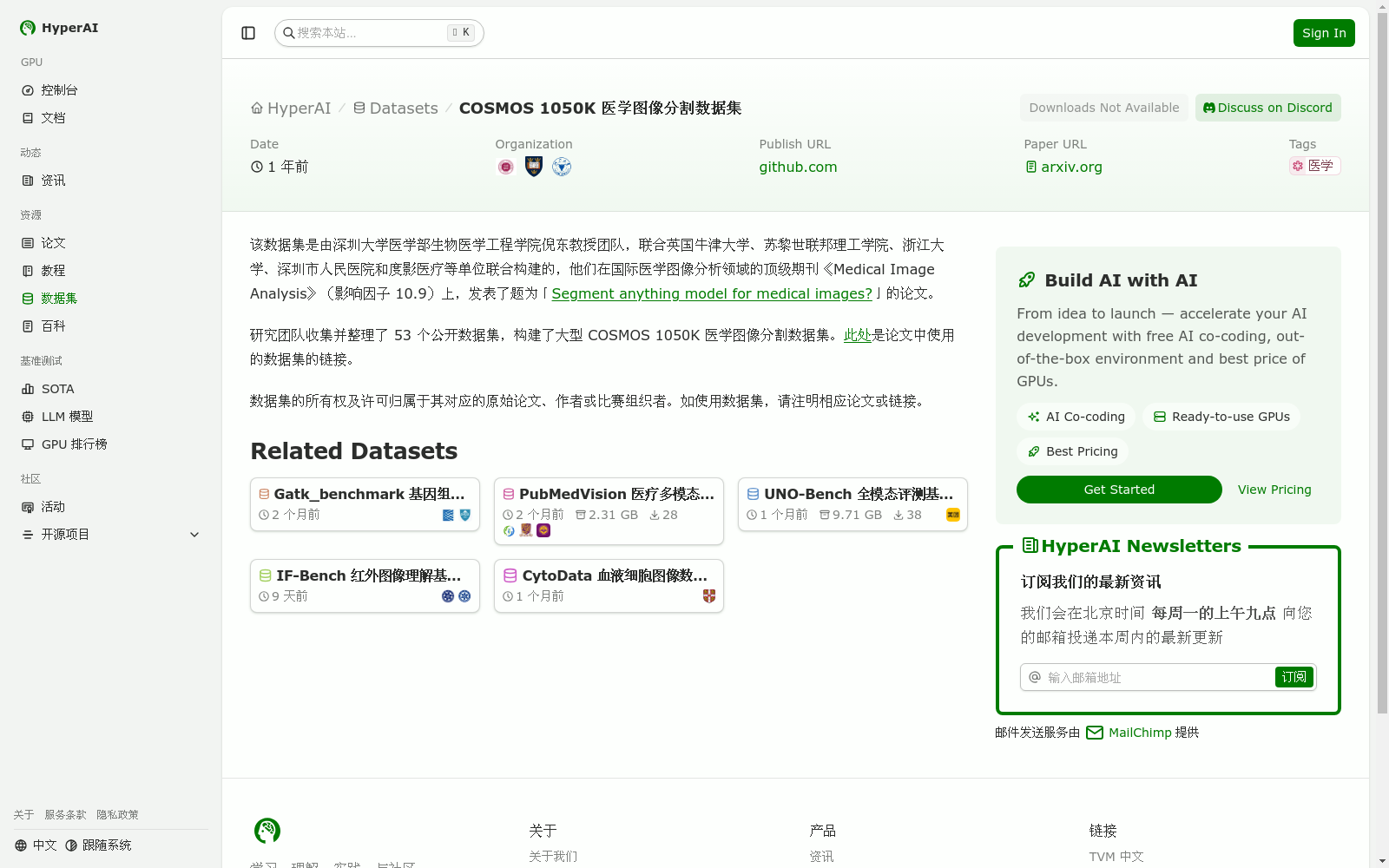
Task: Click Datasets breadcrumb link
Action: 395,108
